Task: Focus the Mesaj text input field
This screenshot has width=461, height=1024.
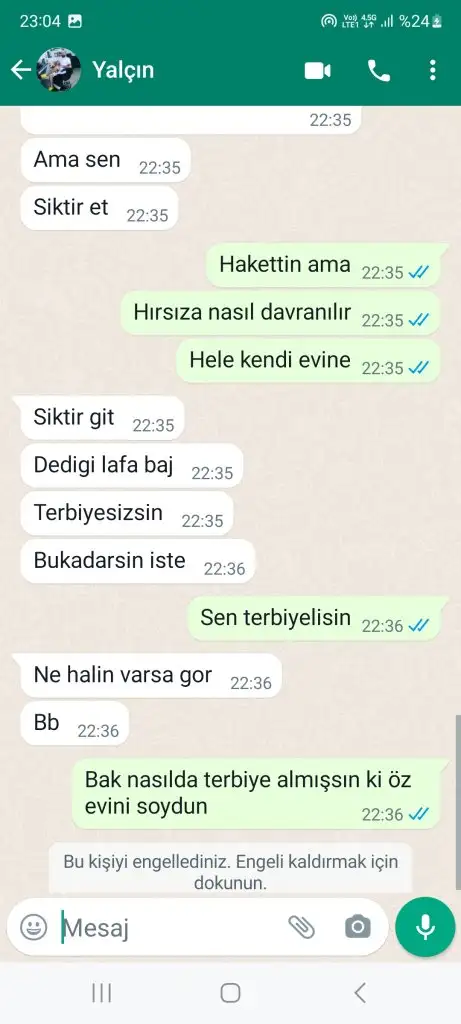Action: tap(170, 927)
